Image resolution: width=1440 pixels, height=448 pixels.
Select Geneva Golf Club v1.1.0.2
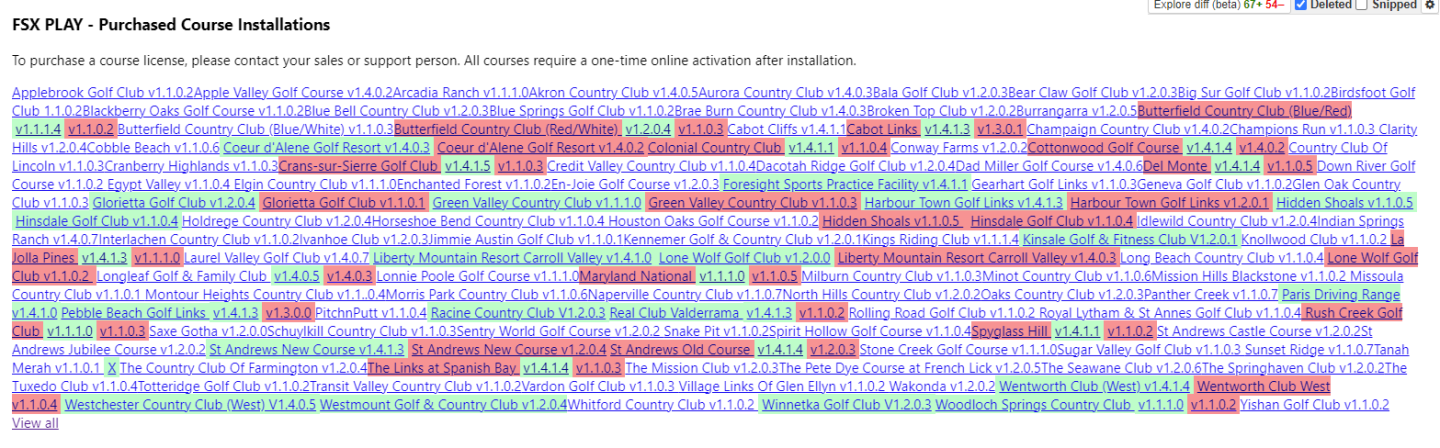coord(1214,185)
